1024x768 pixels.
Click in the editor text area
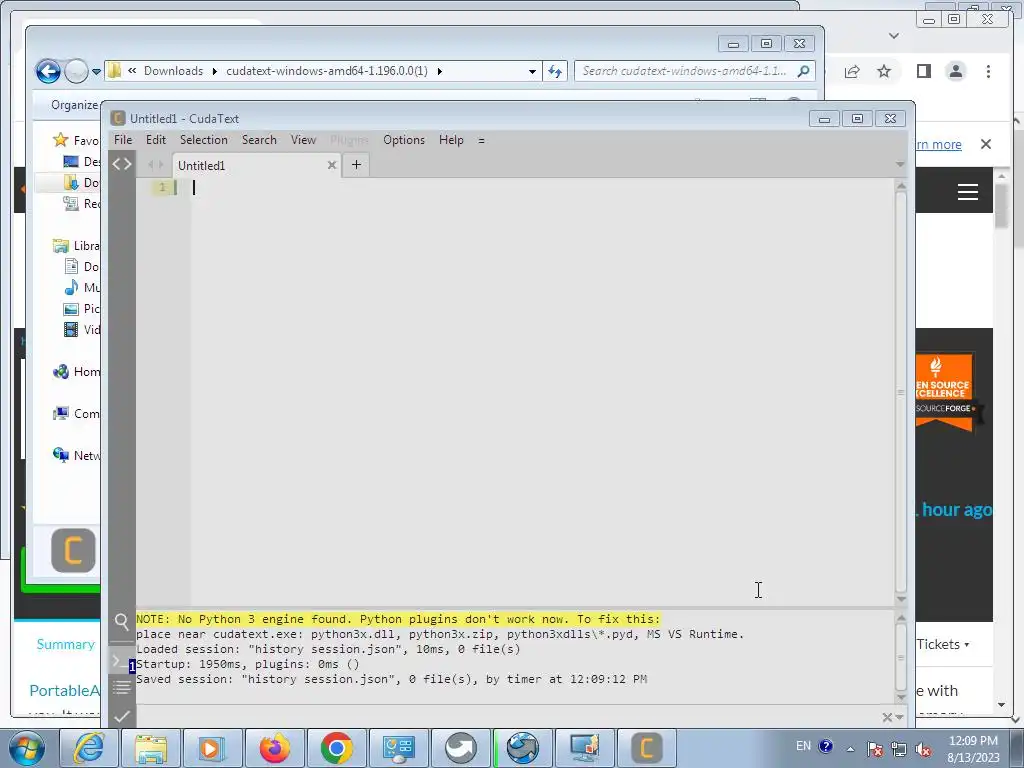542,392
